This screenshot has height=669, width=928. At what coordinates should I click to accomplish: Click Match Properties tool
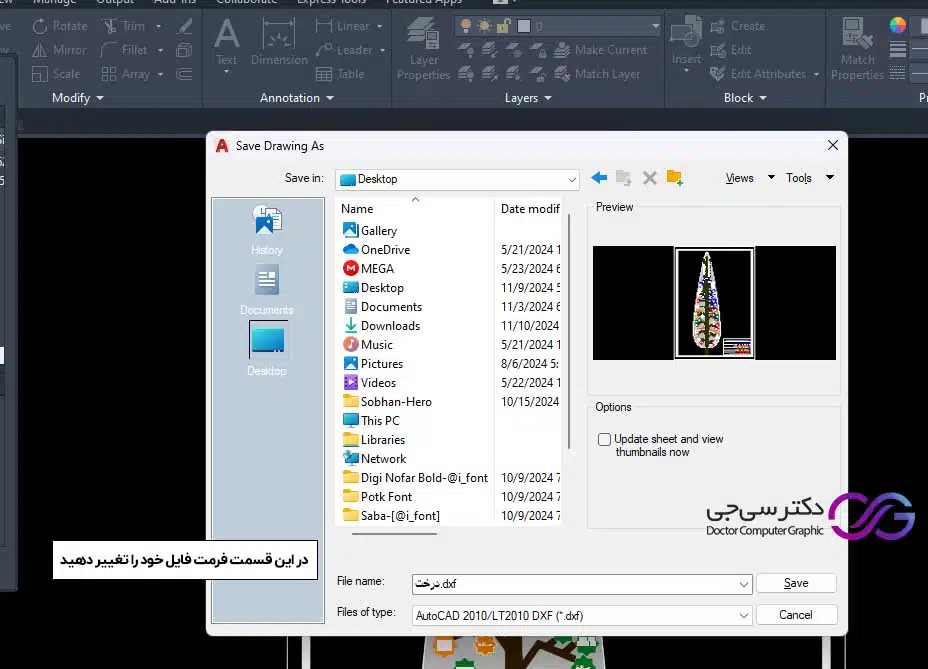click(857, 49)
